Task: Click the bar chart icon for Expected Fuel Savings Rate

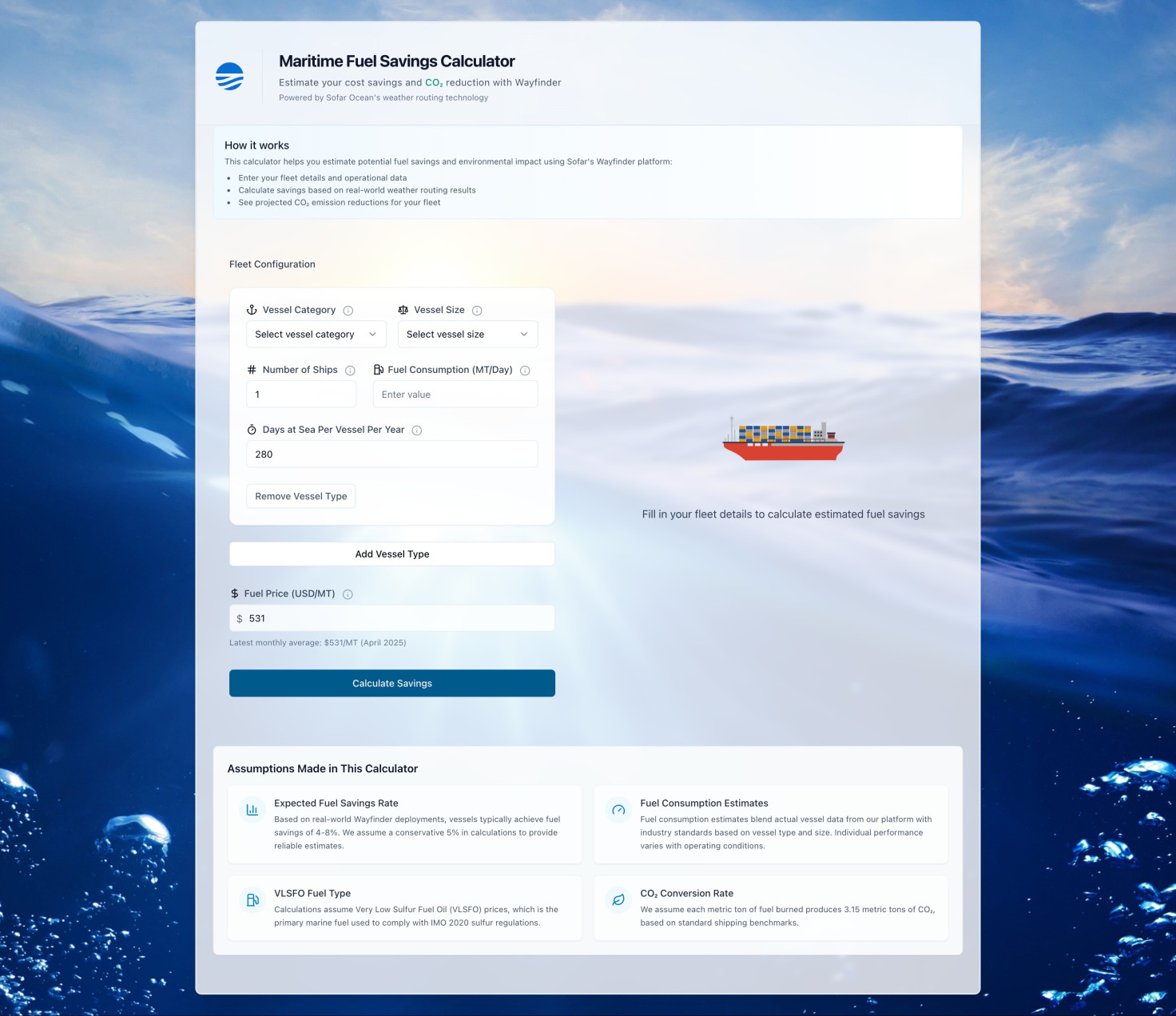Action: click(252, 810)
